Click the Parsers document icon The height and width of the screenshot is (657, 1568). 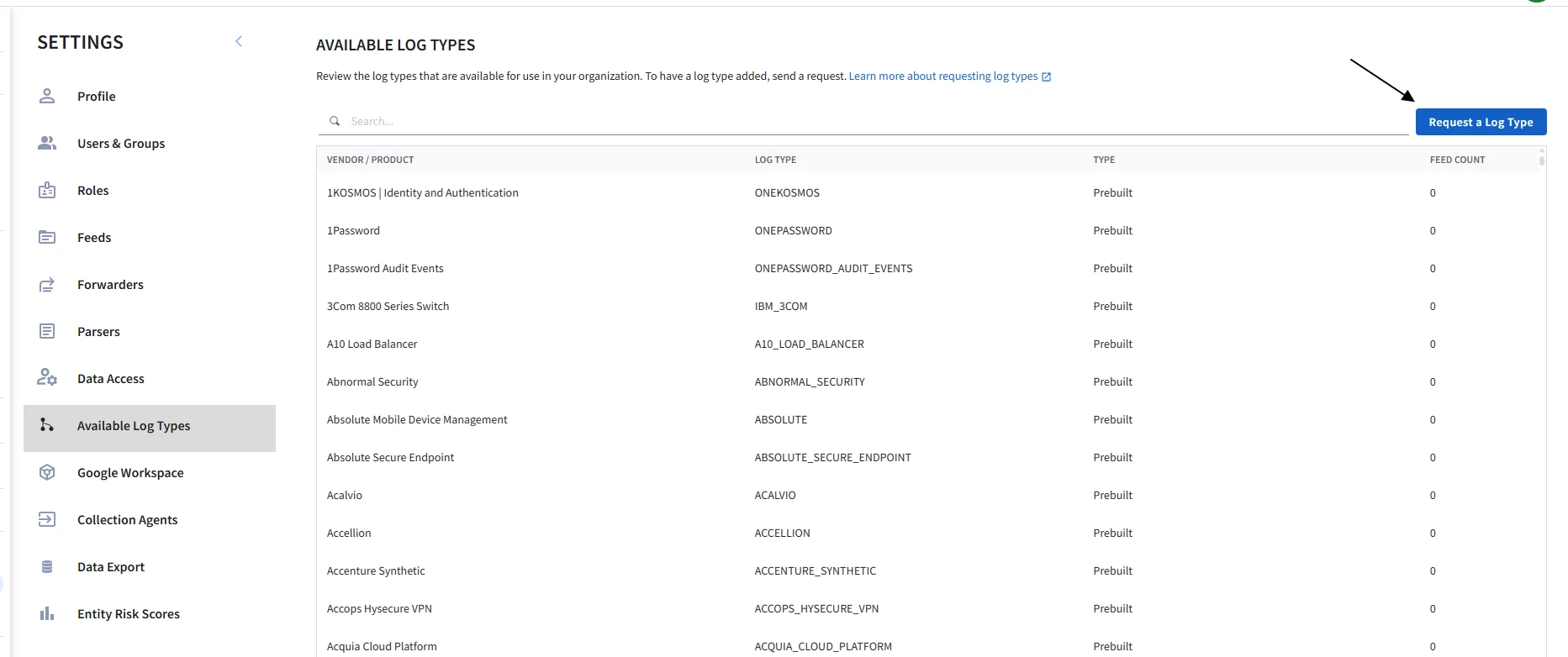[47, 331]
